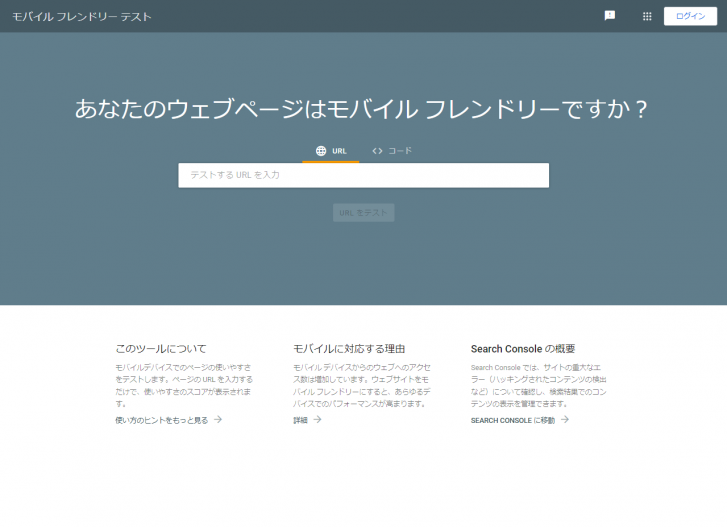
Task: Click the あなたのウェブページはモバイル フレンドリーですか？ headline
Action: pyautogui.click(x=361, y=109)
